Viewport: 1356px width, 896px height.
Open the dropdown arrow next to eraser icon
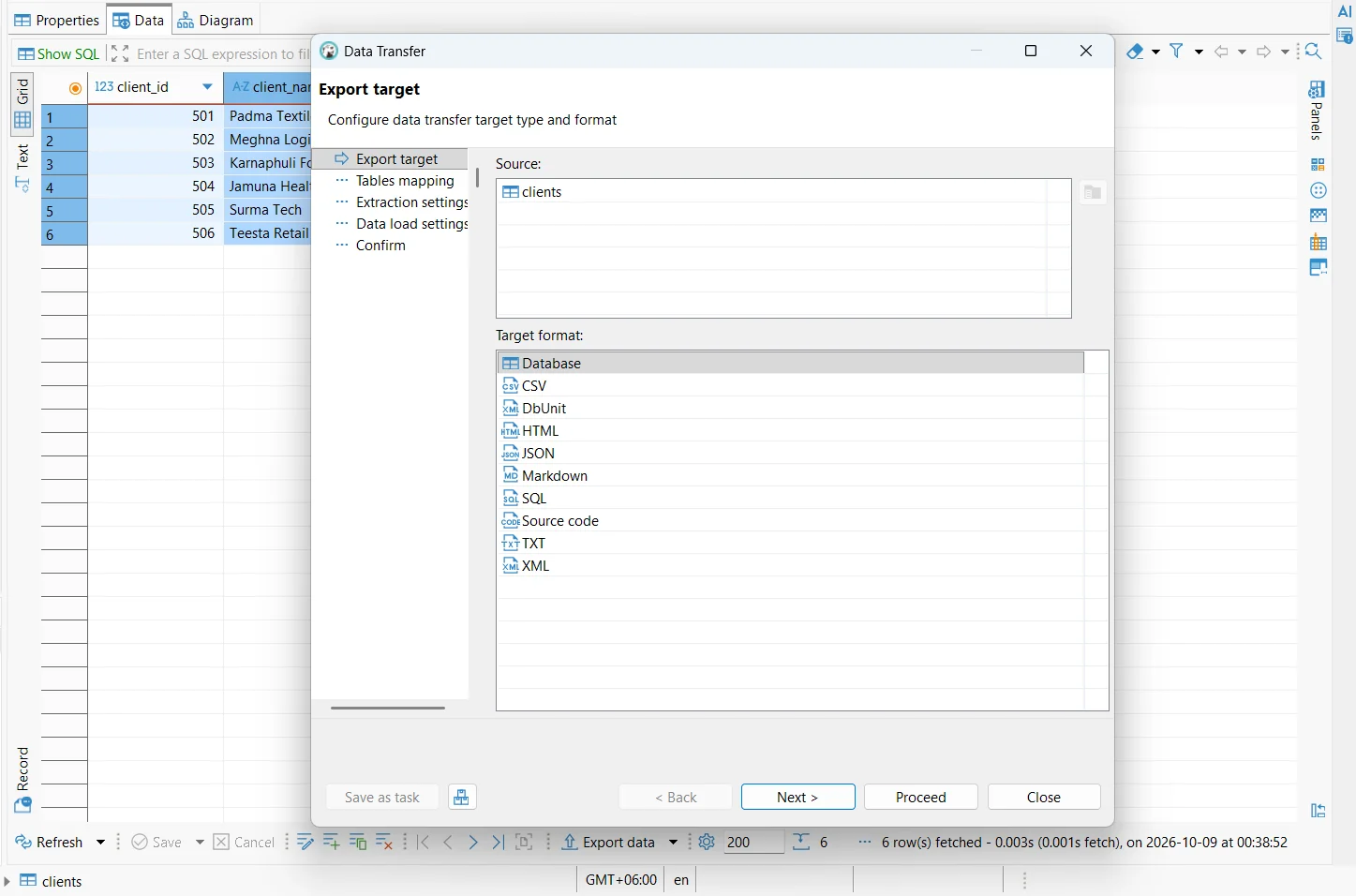click(x=1155, y=52)
